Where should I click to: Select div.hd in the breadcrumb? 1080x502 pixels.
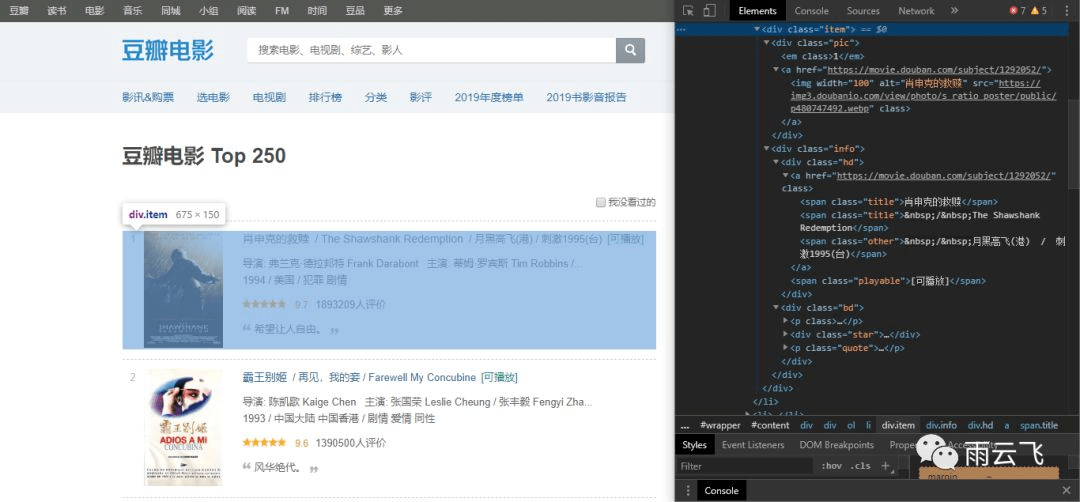tap(980, 426)
